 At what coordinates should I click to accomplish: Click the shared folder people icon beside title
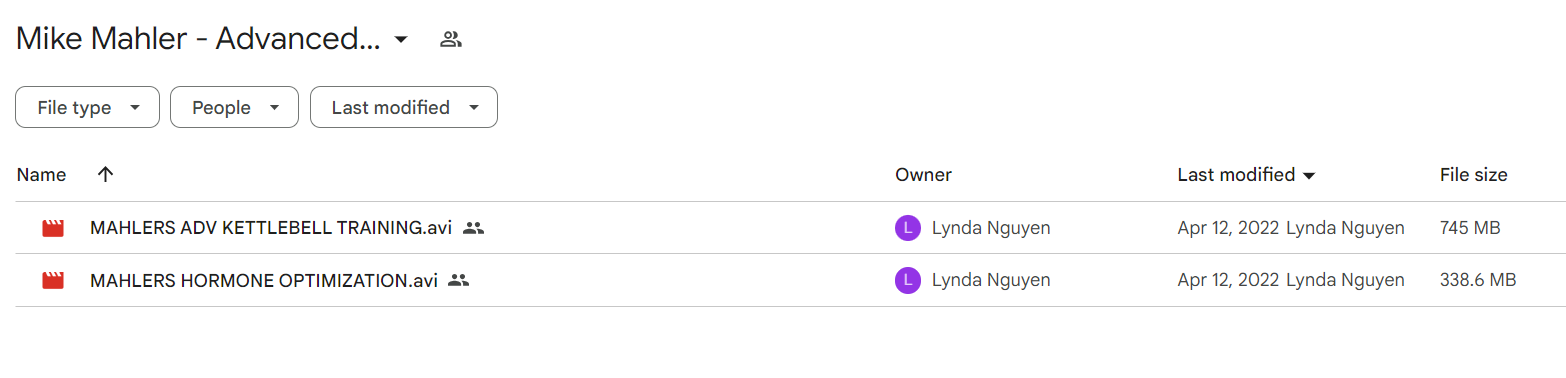[451, 40]
